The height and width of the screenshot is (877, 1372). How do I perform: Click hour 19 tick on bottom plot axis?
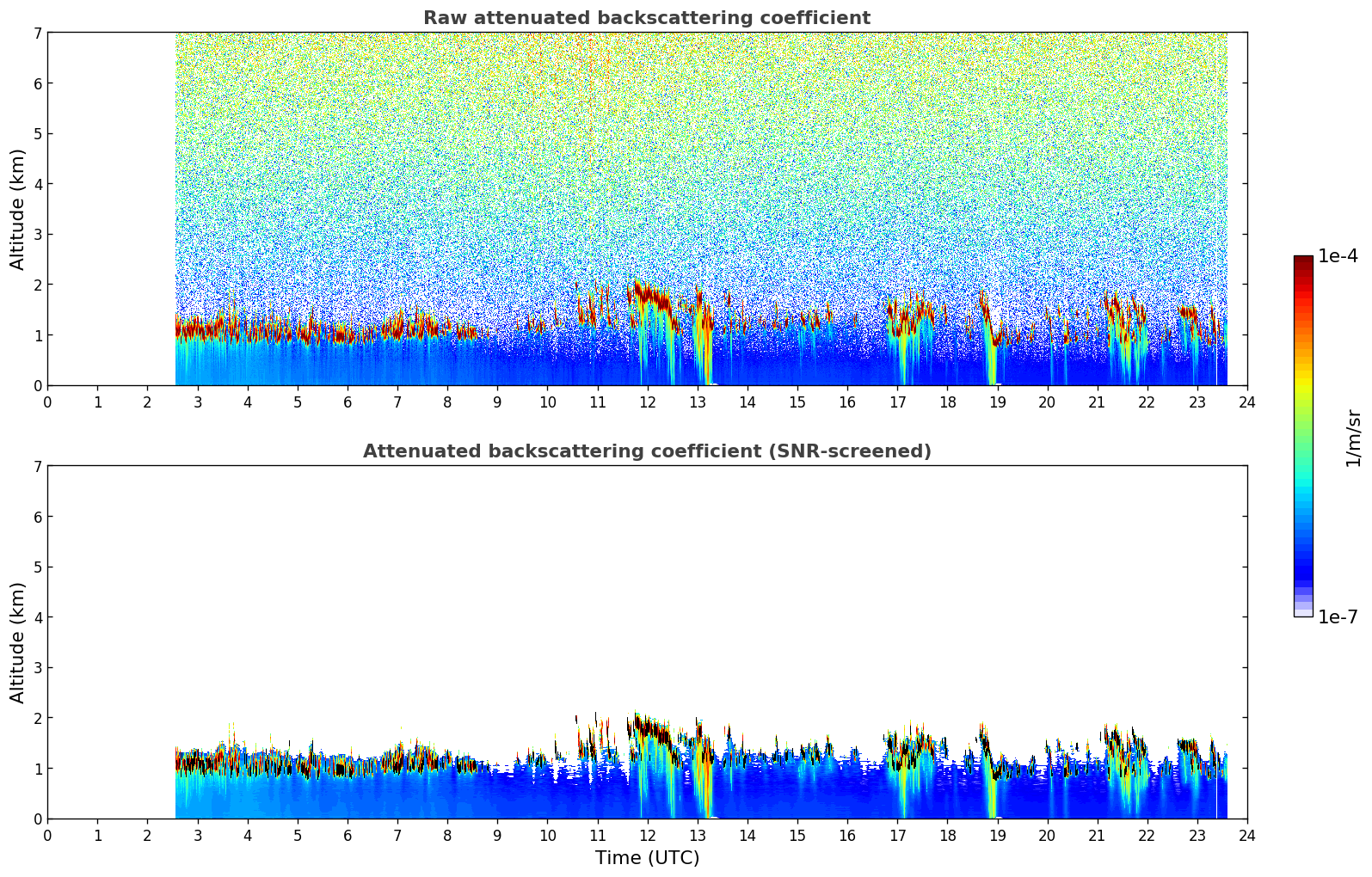click(x=997, y=835)
